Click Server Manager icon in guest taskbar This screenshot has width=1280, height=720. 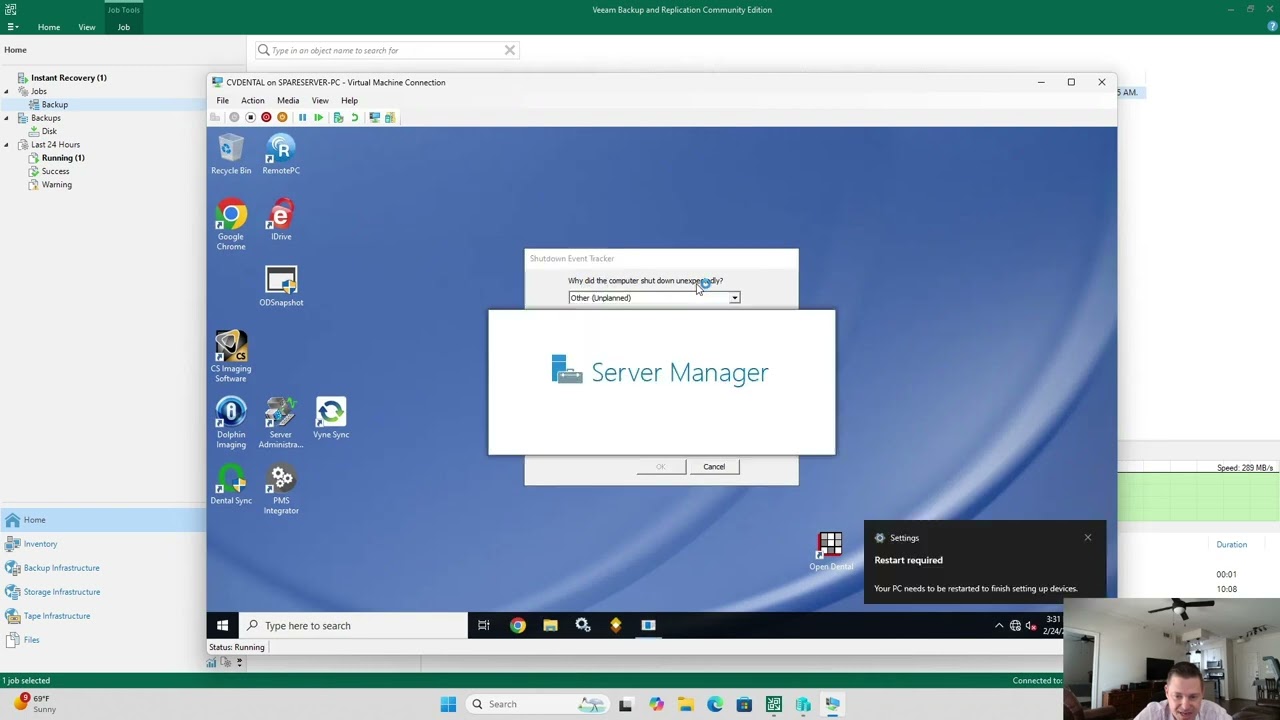click(648, 625)
